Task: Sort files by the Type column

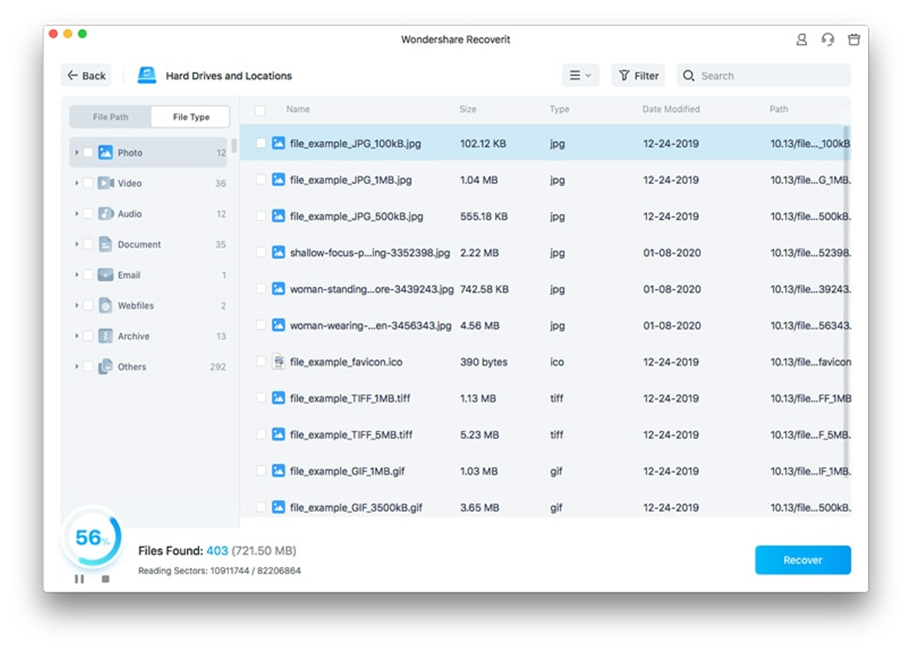Action: (559, 109)
